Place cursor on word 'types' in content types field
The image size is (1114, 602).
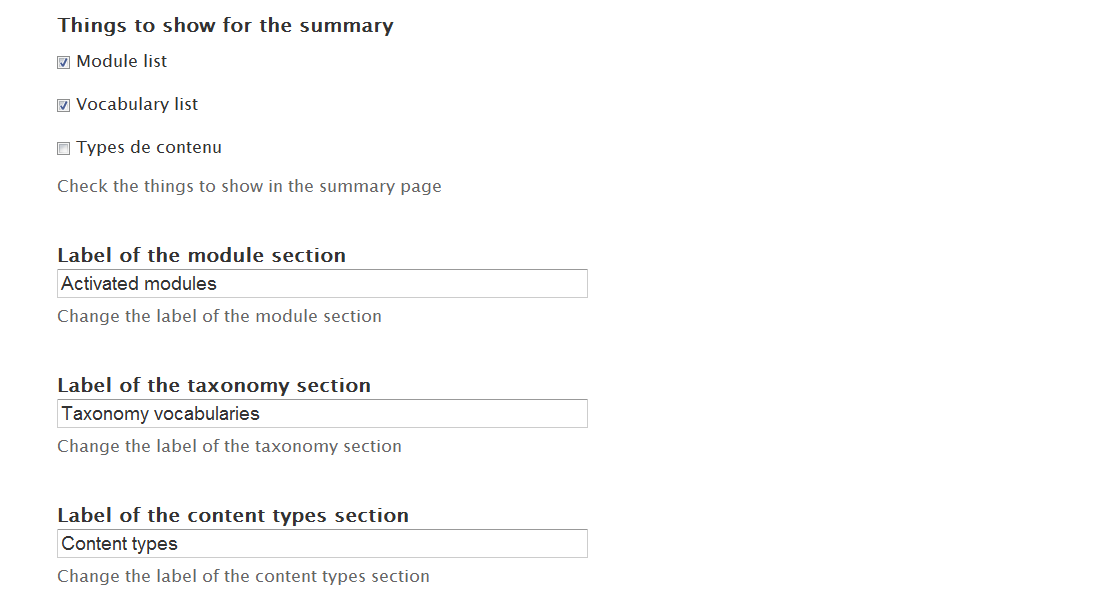154,544
